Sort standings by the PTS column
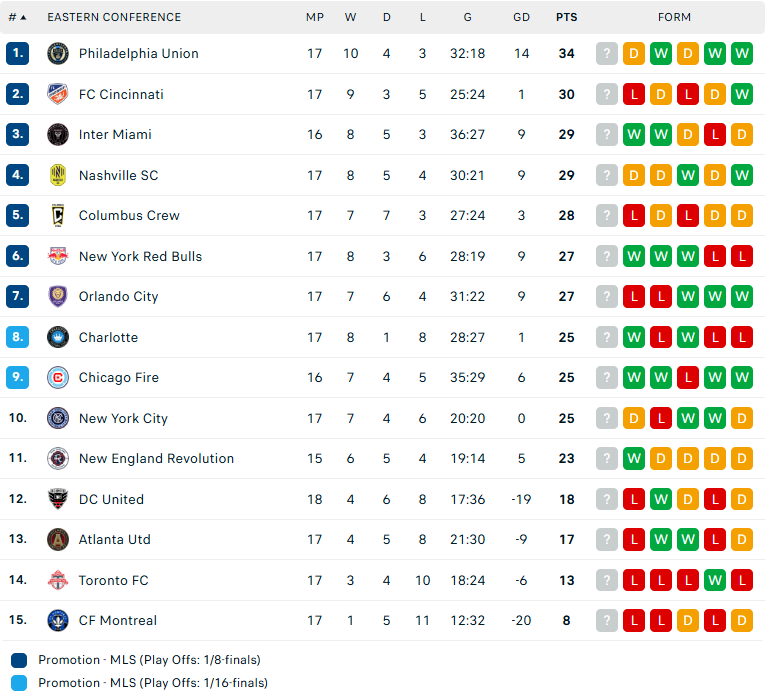This screenshot has height=696, width=765. coord(566,18)
